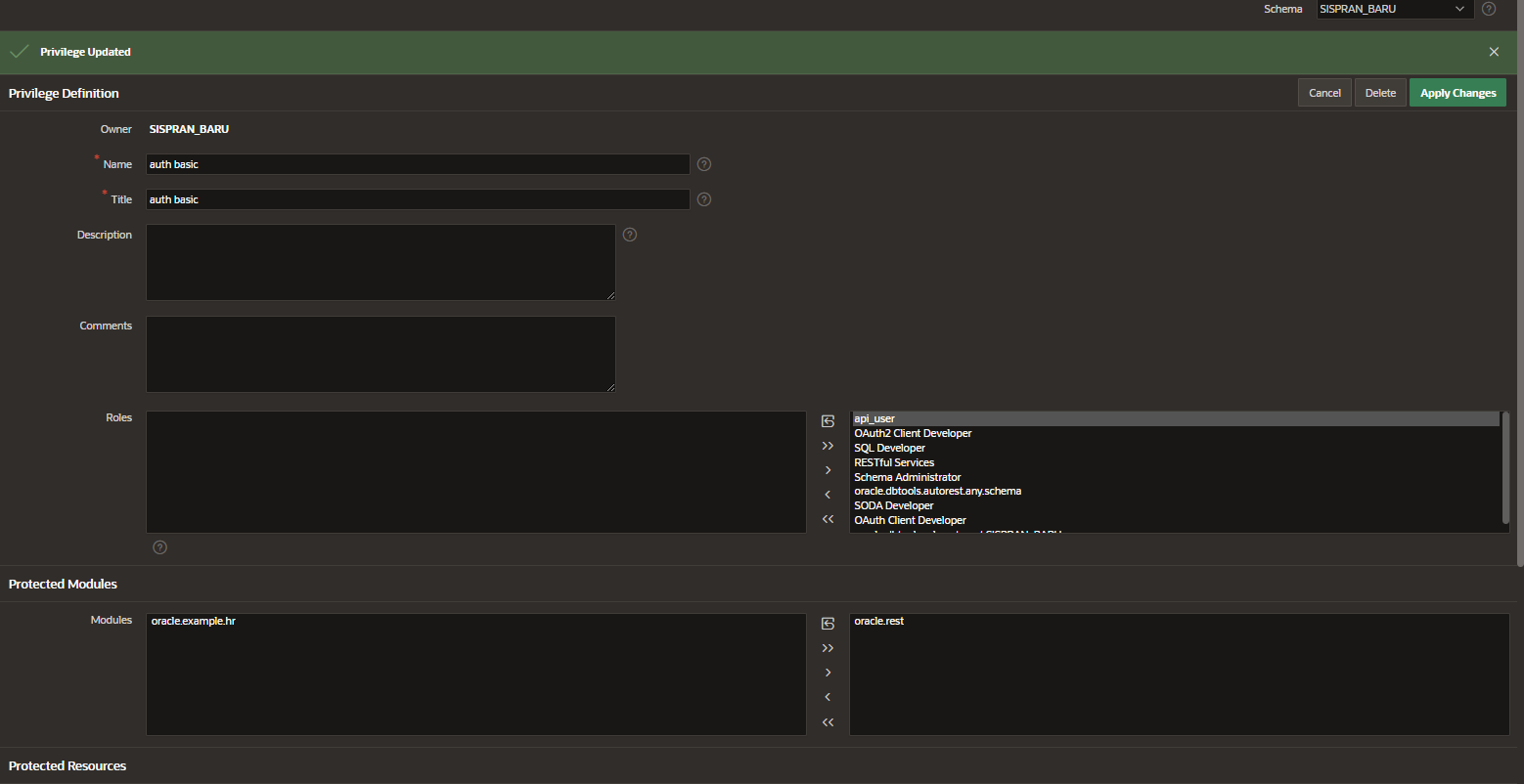Click the single left arrow in the Modules shuttle
1524x784 pixels.
[x=828, y=697]
